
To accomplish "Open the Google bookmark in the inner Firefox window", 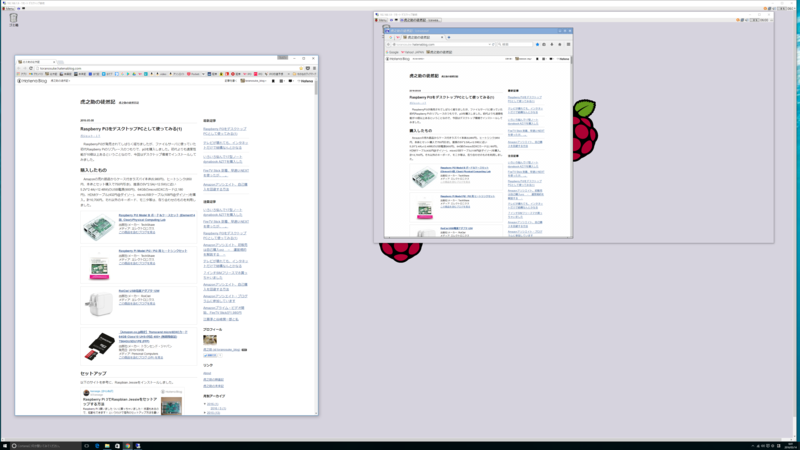I will 393,52.
